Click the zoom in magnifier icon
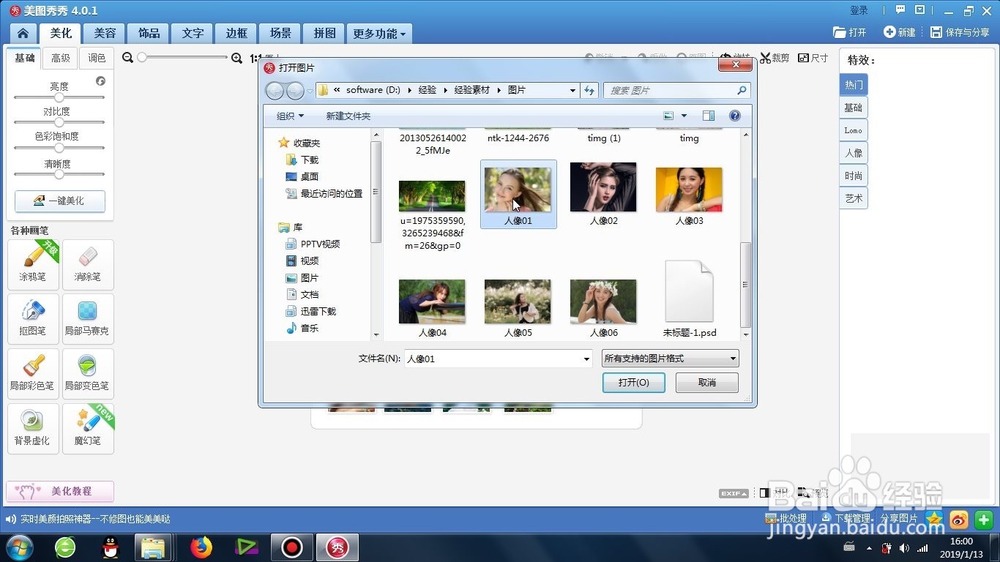Image resolution: width=1000 pixels, height=562 pixels. [237, 58]
